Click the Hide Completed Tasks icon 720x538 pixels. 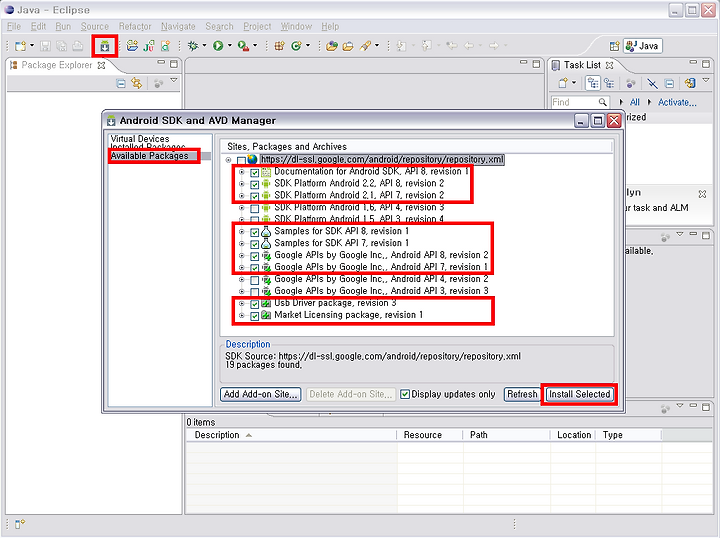[652, 83]
